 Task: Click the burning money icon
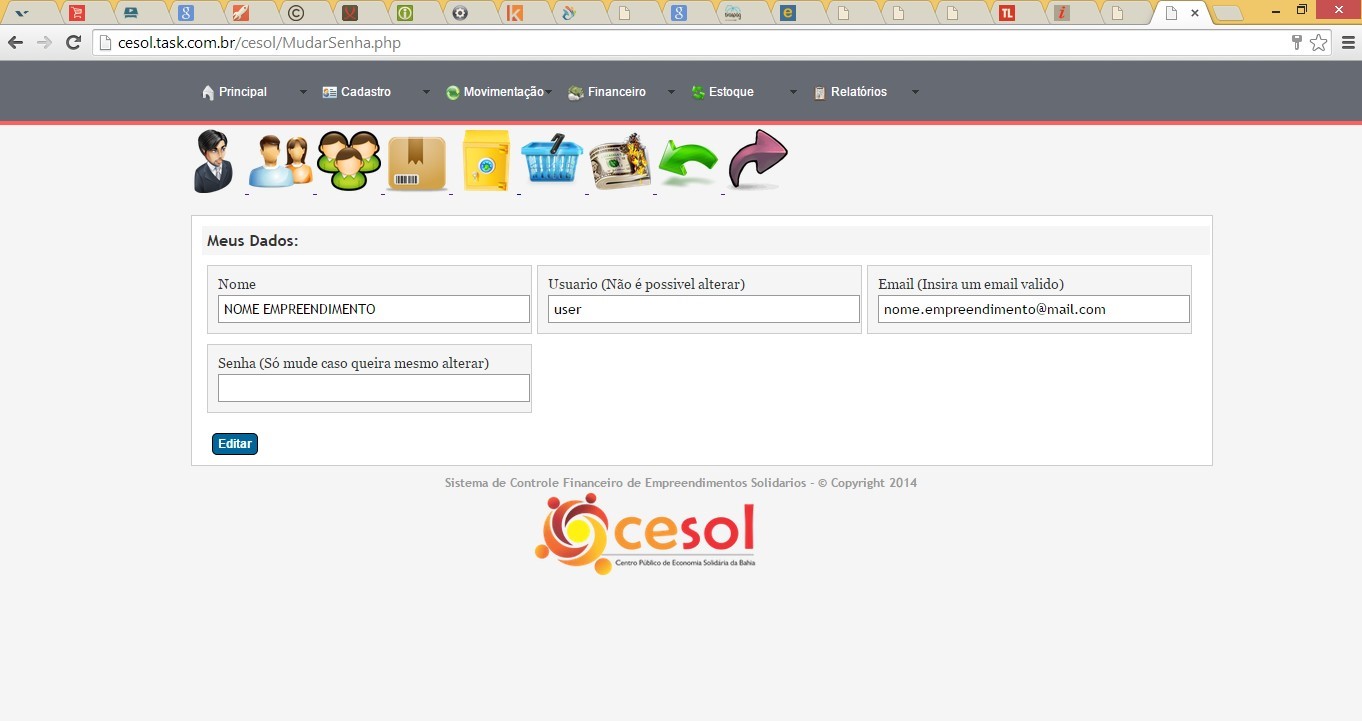click(x=620, y=161)
